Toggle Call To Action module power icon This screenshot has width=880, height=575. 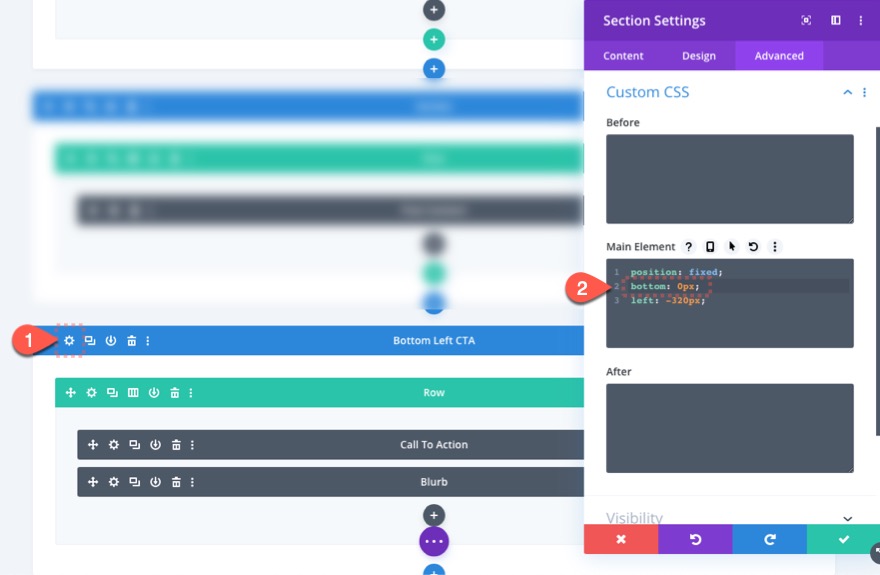pyautogui.click(x=155, y=445)
